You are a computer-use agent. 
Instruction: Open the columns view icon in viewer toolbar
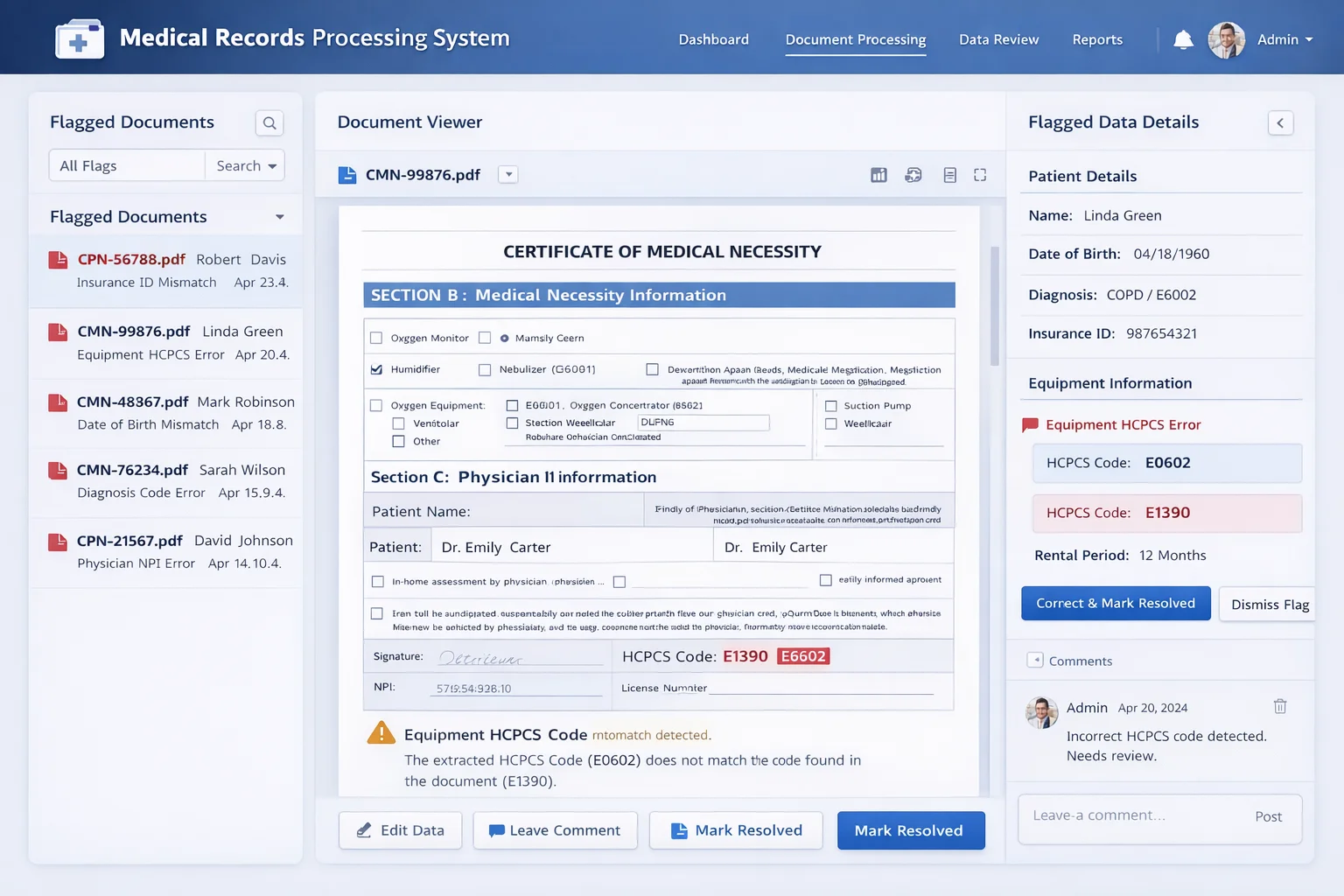tap(878, 175)
